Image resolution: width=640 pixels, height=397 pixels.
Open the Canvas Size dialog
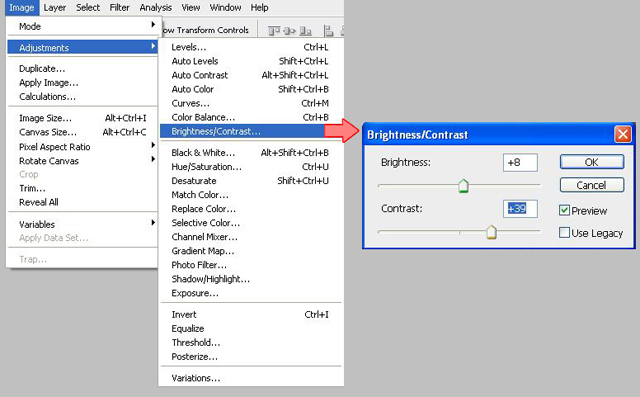tap(82, 132)
